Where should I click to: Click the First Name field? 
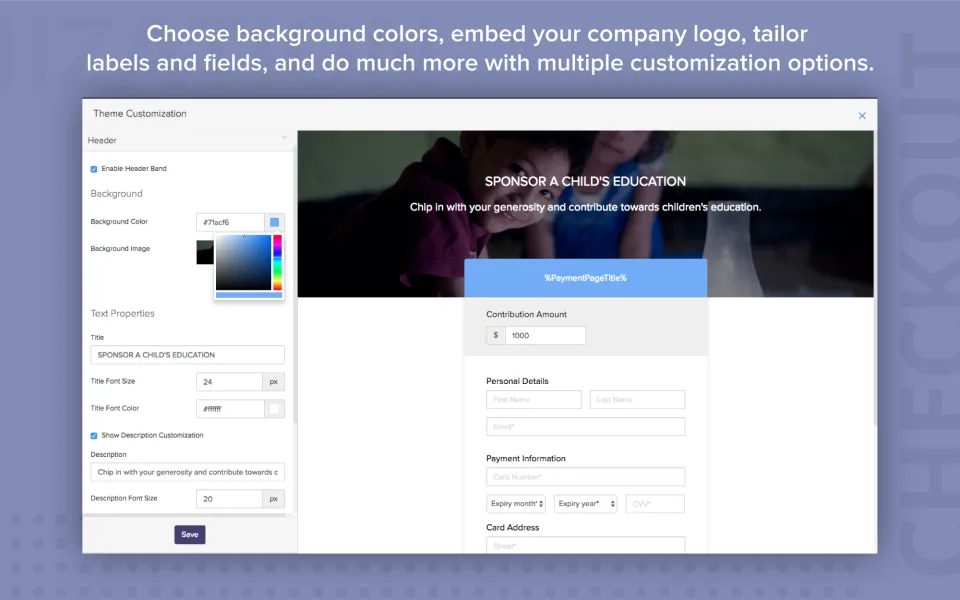(534, 400)
